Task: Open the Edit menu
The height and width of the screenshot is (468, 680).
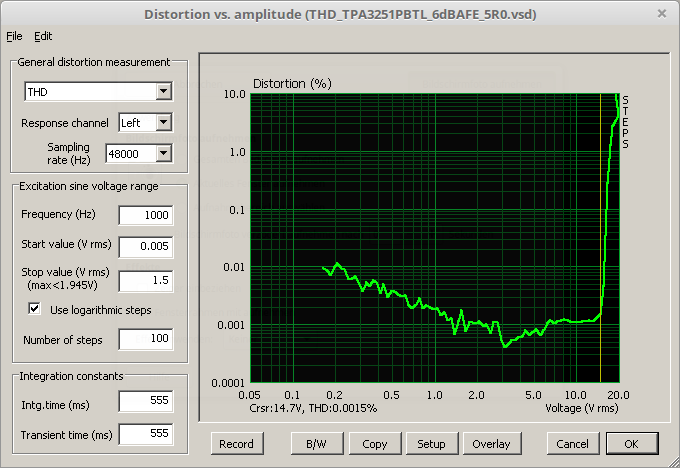Action: tap(43, 36)
